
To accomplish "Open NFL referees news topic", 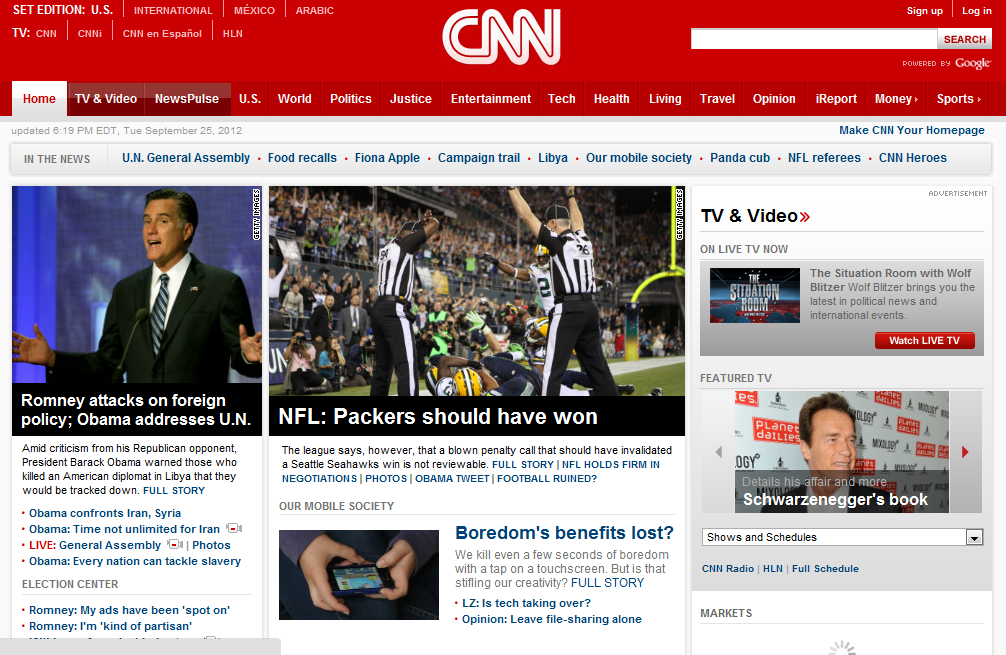I will tap(824, 158).
